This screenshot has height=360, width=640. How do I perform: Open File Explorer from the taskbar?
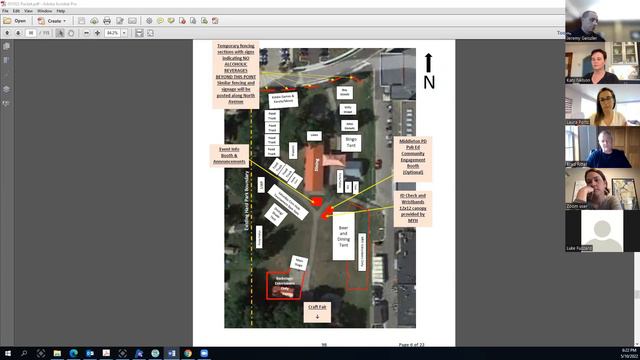click(x=57, y=353)
